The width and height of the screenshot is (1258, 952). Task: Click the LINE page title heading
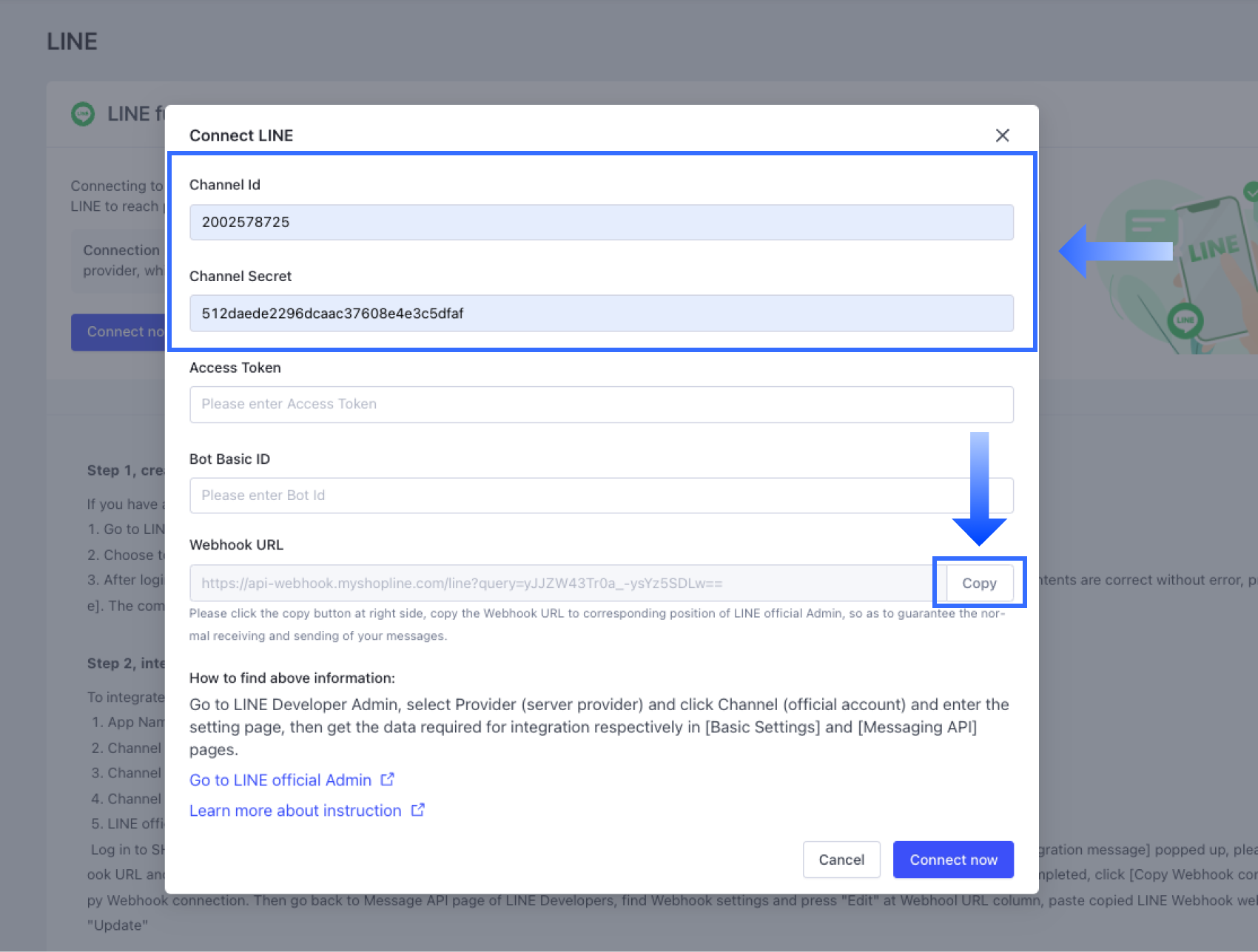point(72,41)
